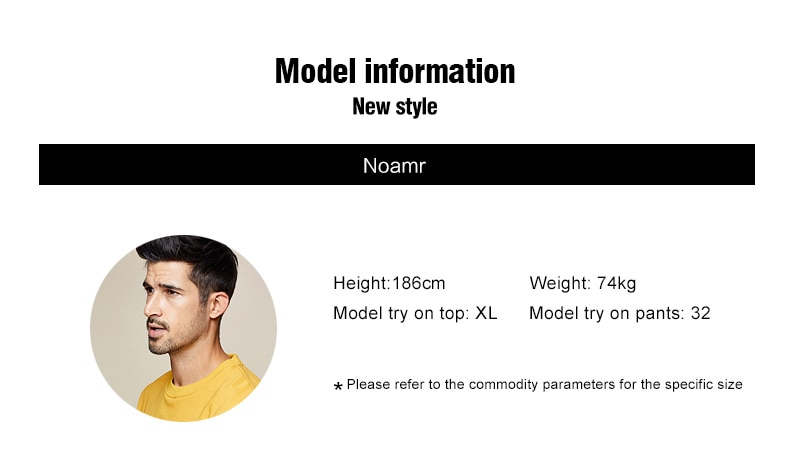Click the 'Model information' heading

pos(395,71)
